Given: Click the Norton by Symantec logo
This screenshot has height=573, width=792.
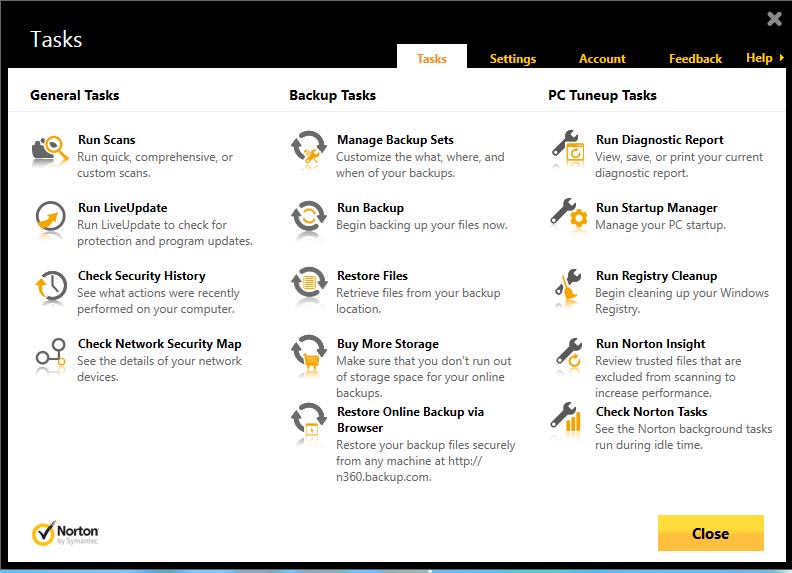Looking at the screenshot, I should pyautogui.click(x=65, y=534).
